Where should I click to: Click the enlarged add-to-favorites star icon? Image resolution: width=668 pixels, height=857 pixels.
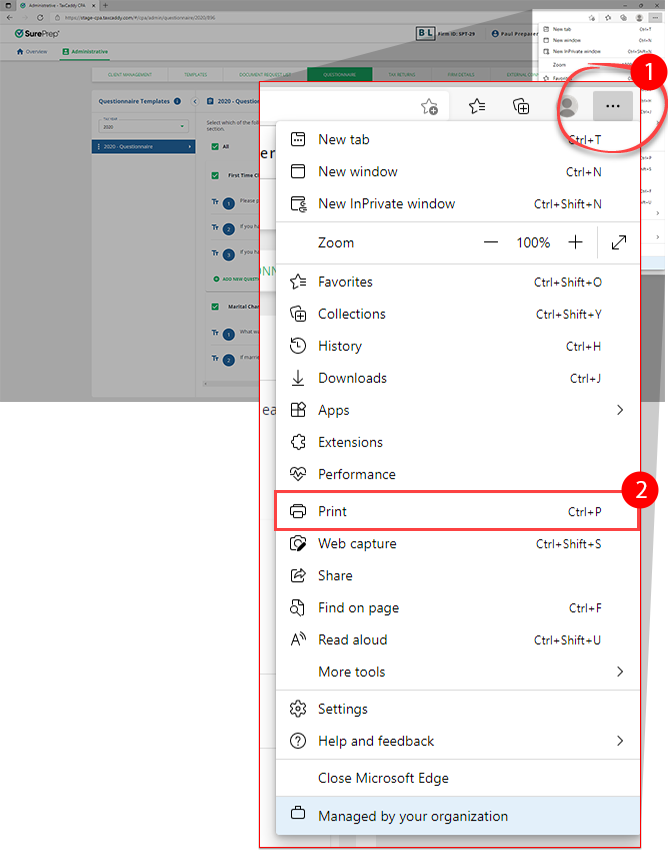[x=429, y=107]
